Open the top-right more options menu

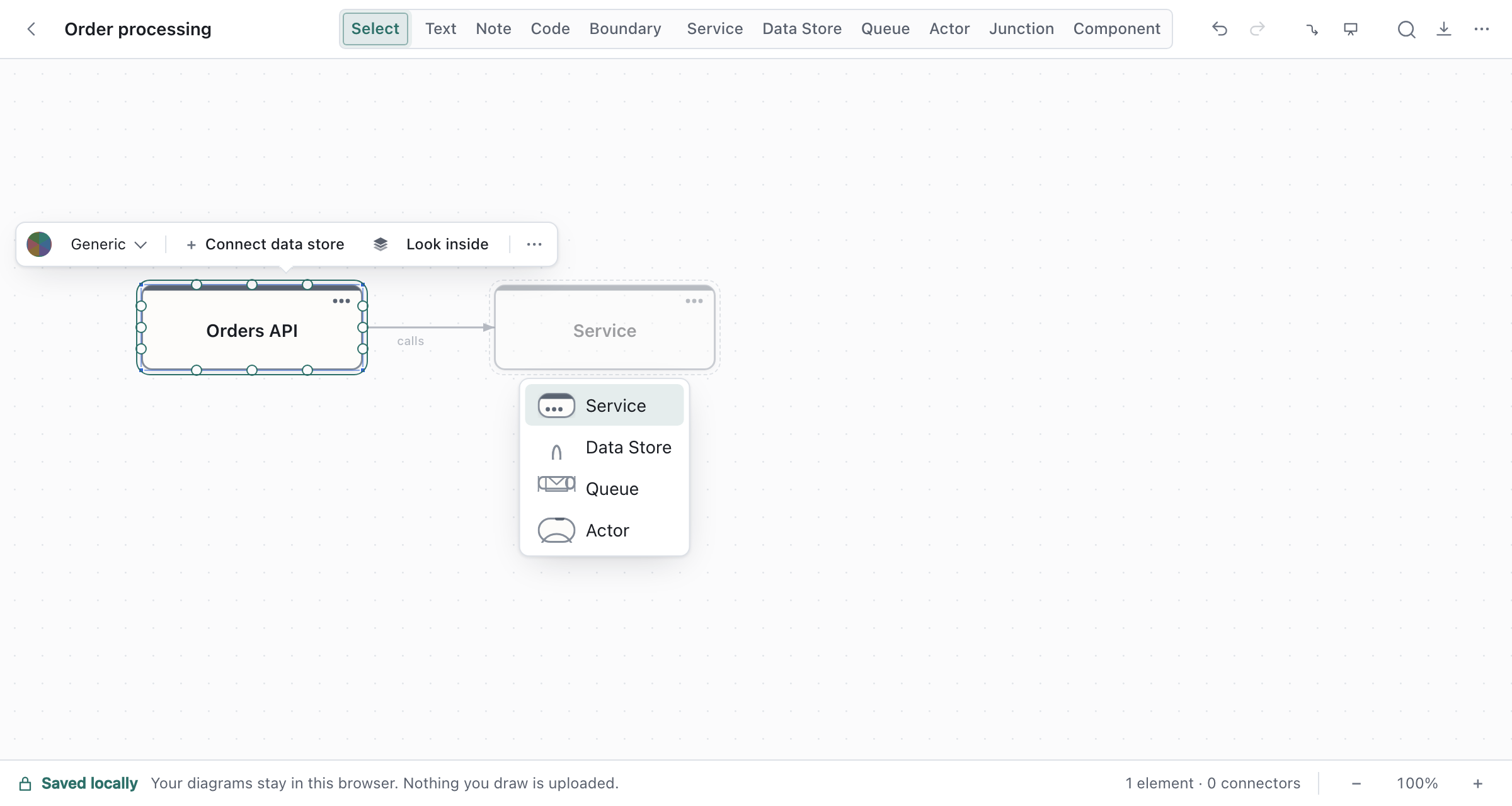[x=1482, y=29]
